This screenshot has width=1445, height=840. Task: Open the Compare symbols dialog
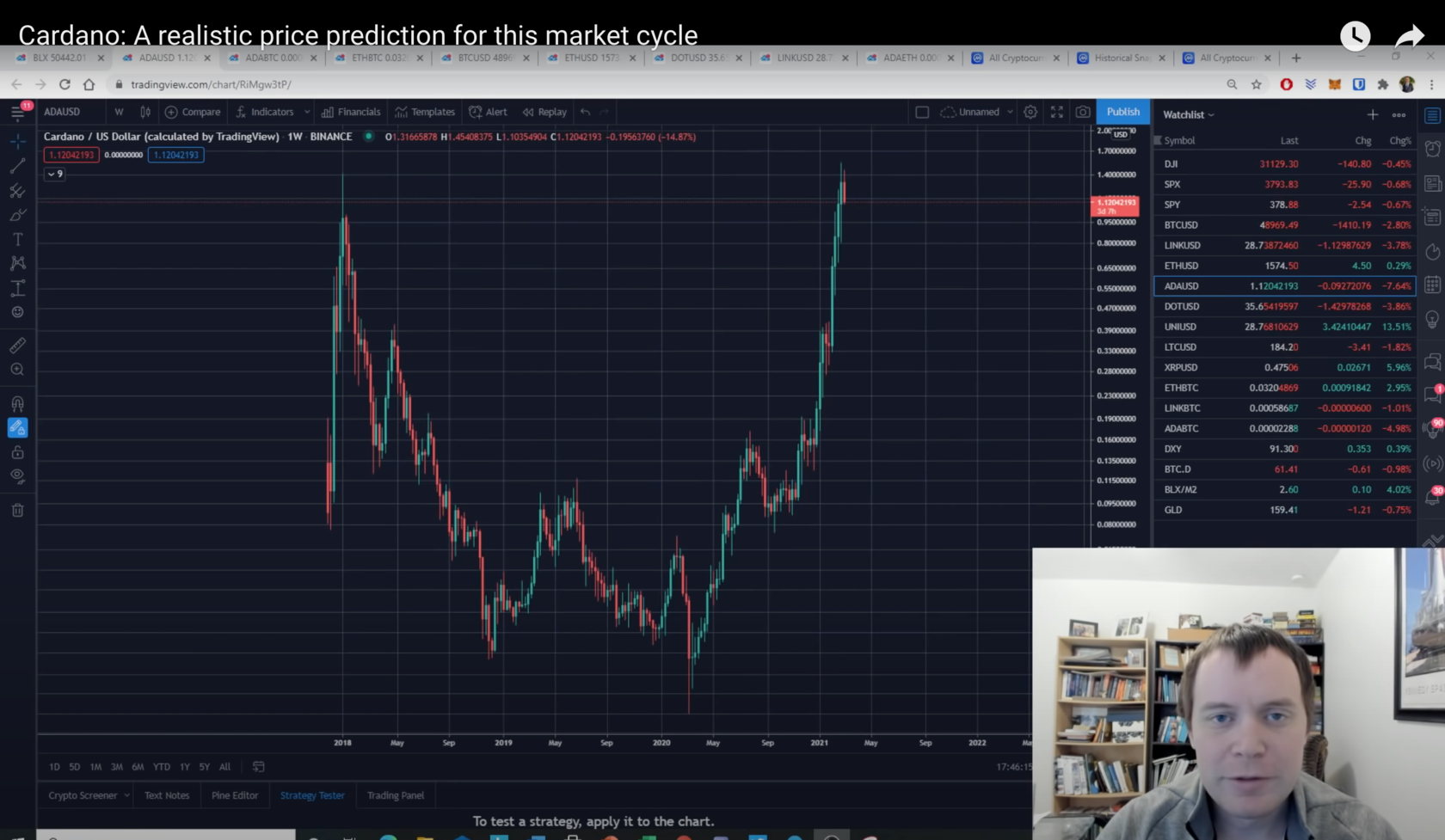tap(193, 112)
